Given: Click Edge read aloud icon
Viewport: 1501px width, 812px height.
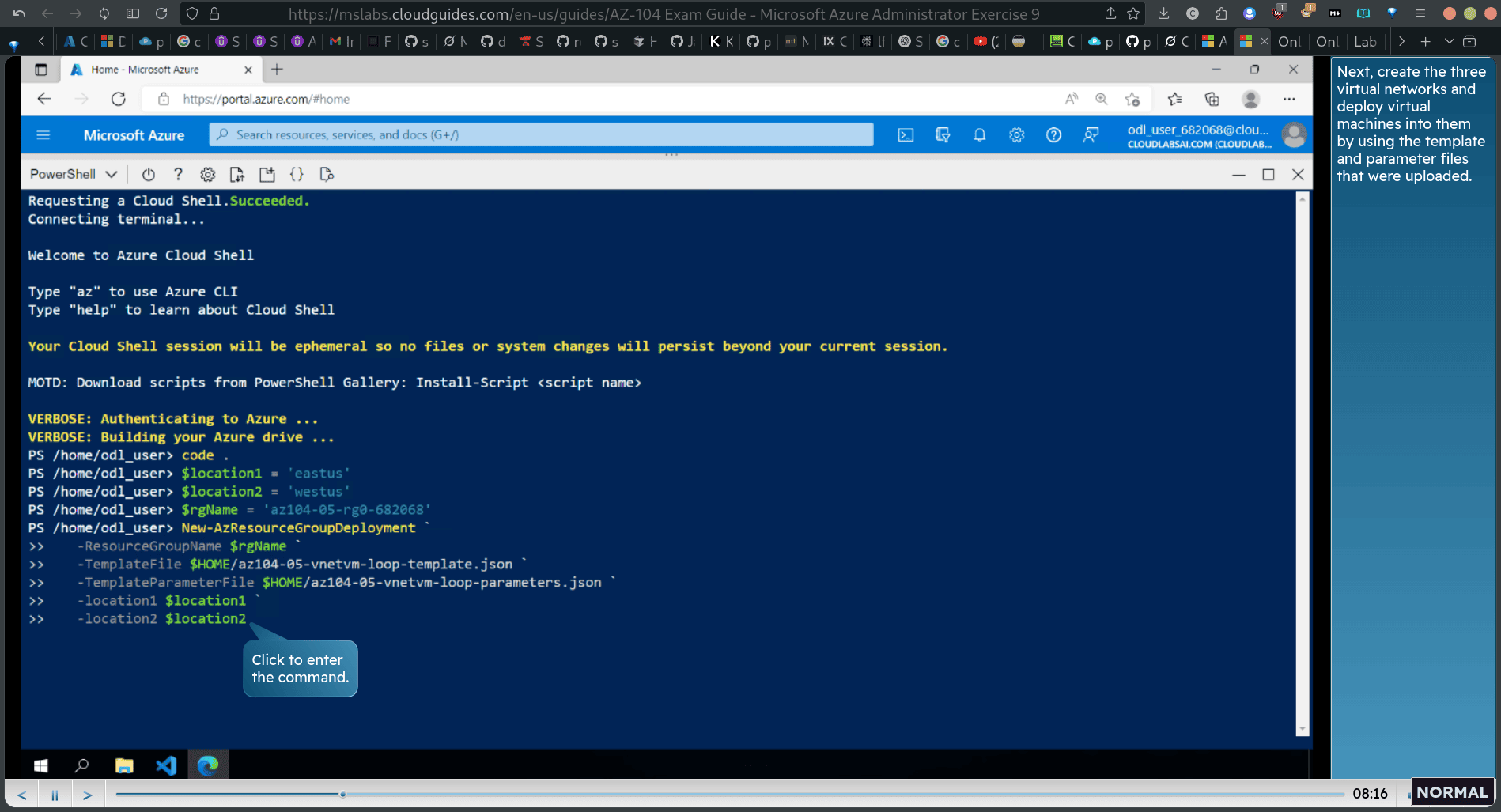Looking at the screenshot, I should 1072,99.
